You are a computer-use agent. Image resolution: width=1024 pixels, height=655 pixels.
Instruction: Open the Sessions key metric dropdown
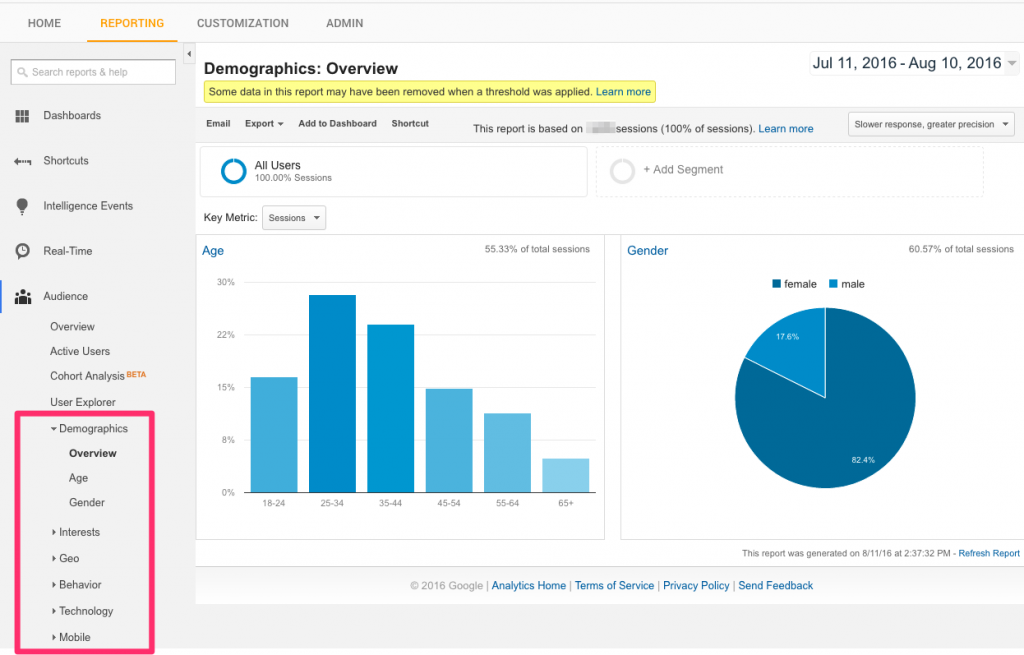(294, 218)
